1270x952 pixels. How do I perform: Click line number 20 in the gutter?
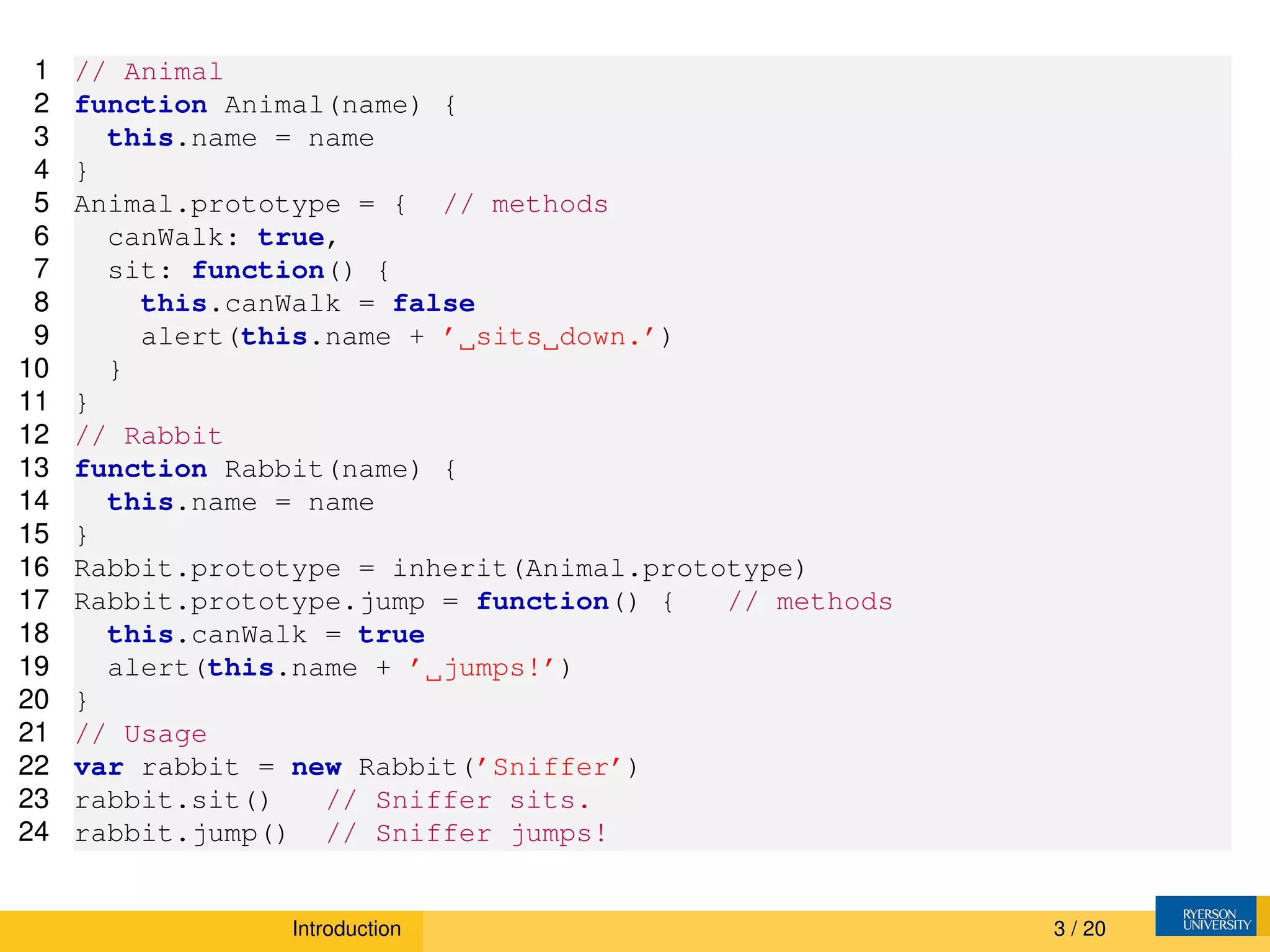tap(34, 700)
